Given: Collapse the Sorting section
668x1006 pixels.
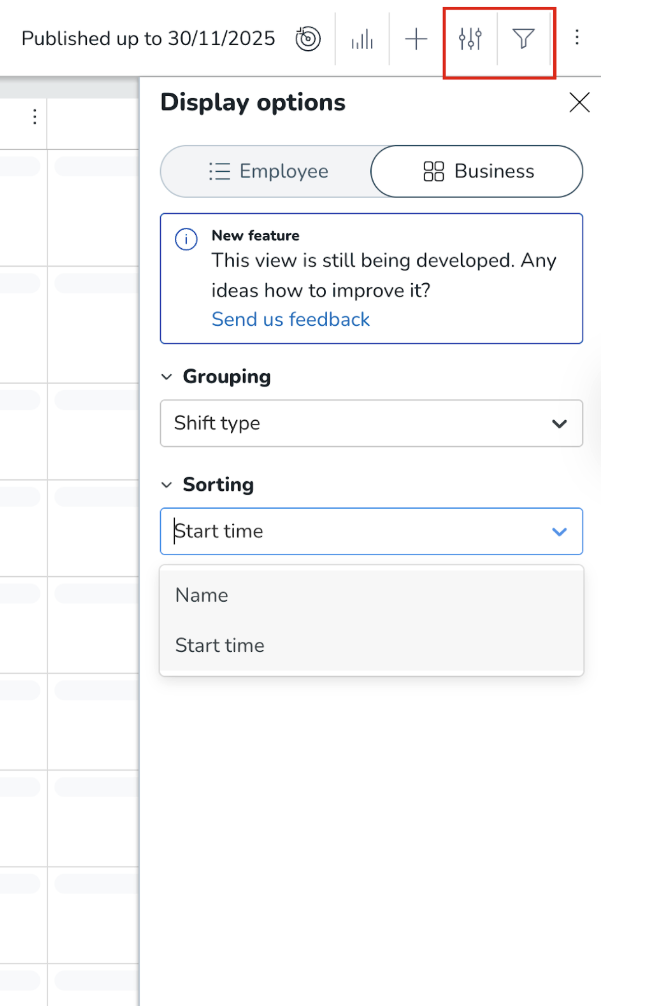Looking at the screenshot, I should 166,485.
